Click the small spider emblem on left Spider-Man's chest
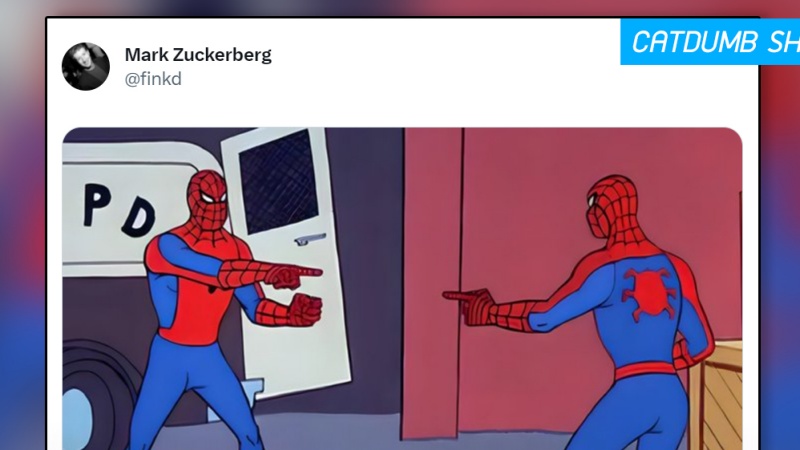Image resolution: width=800 pixels, height=450 pixels. click(213, 289)
